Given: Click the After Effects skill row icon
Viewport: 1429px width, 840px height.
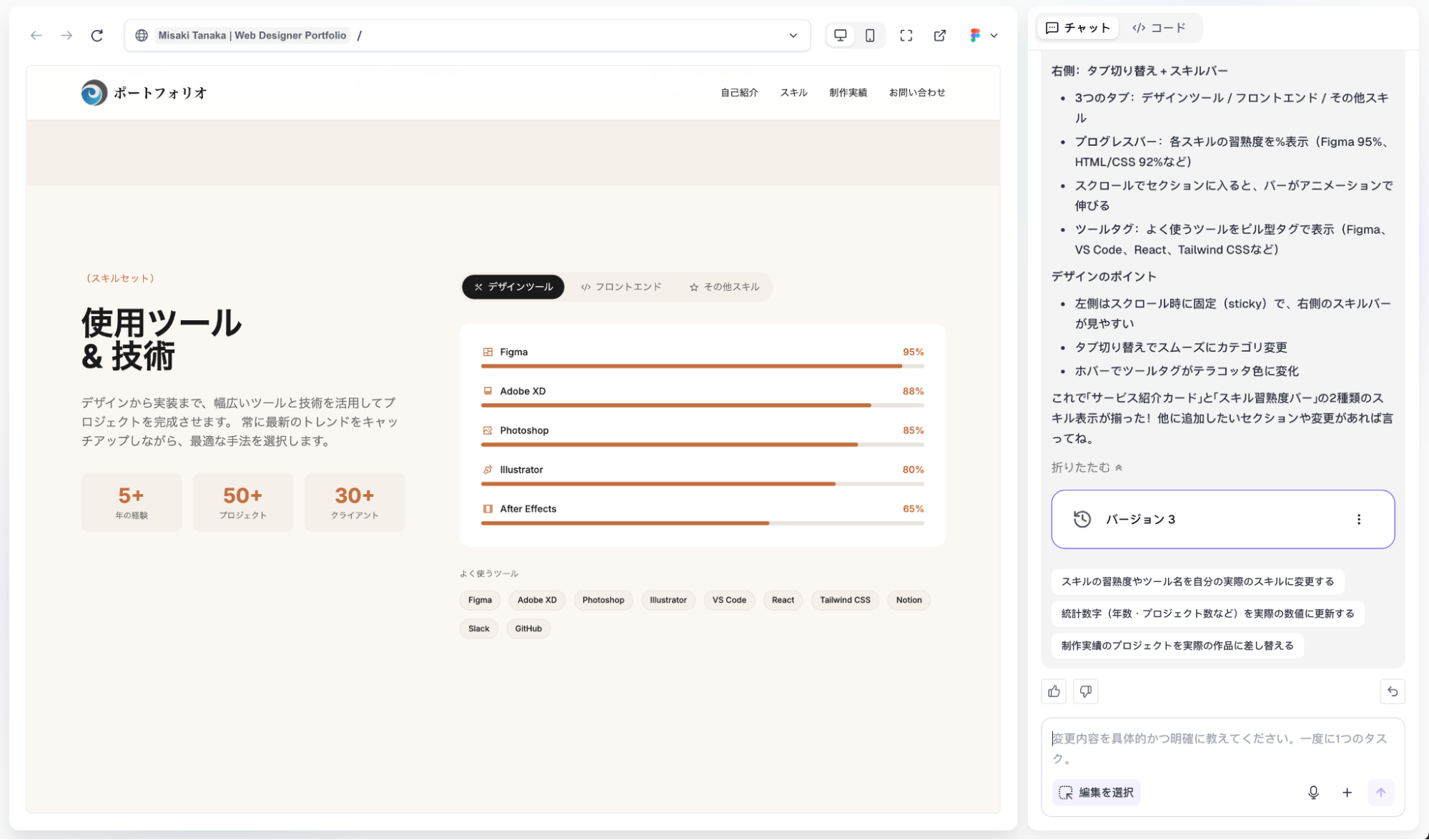Looking at the screenshot, I should click(488, 509).
